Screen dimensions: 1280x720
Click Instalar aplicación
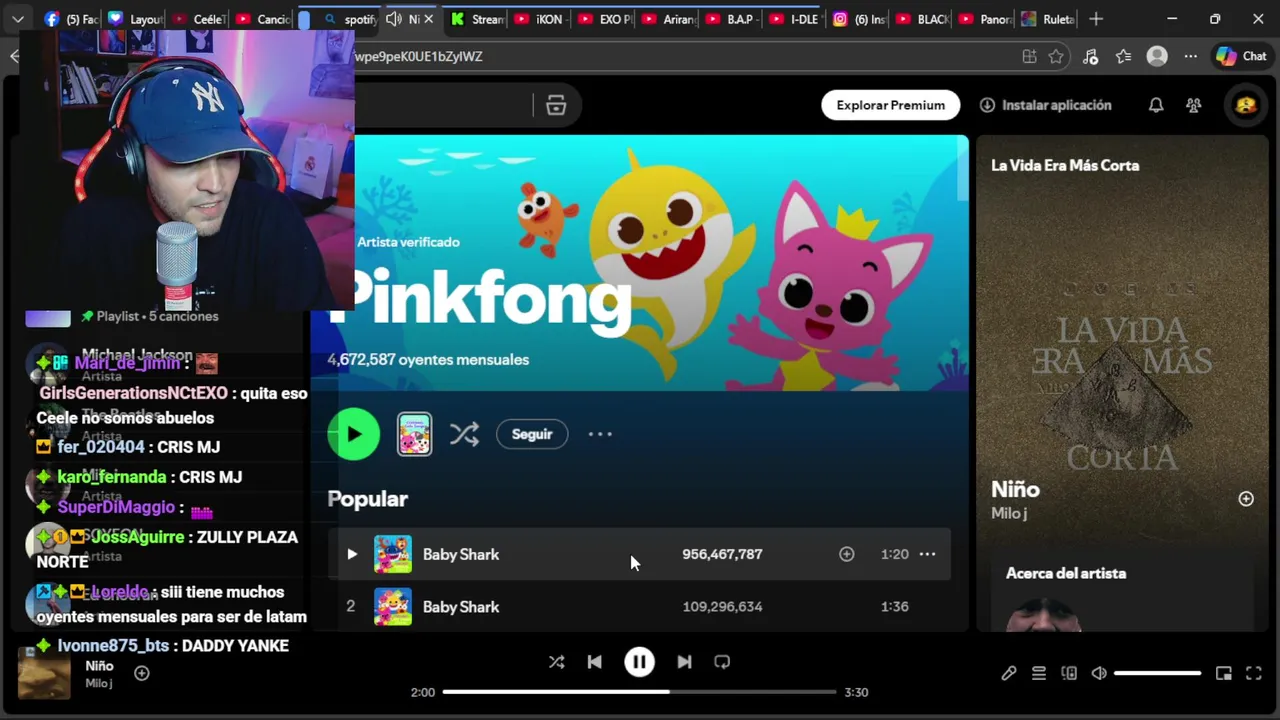point(1045,105)
